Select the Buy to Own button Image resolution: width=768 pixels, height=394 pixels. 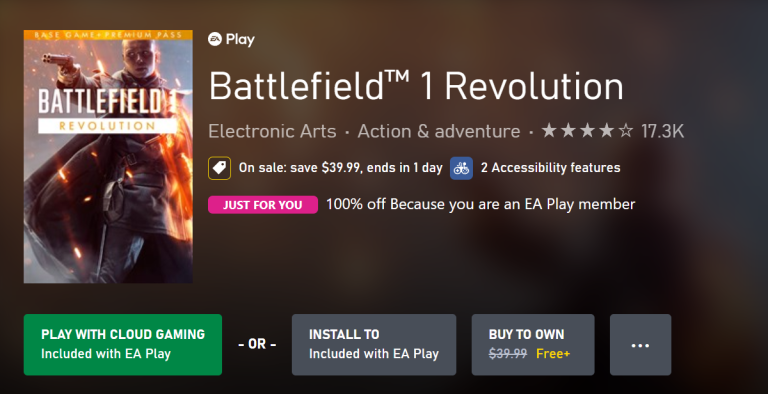[533, 345]
